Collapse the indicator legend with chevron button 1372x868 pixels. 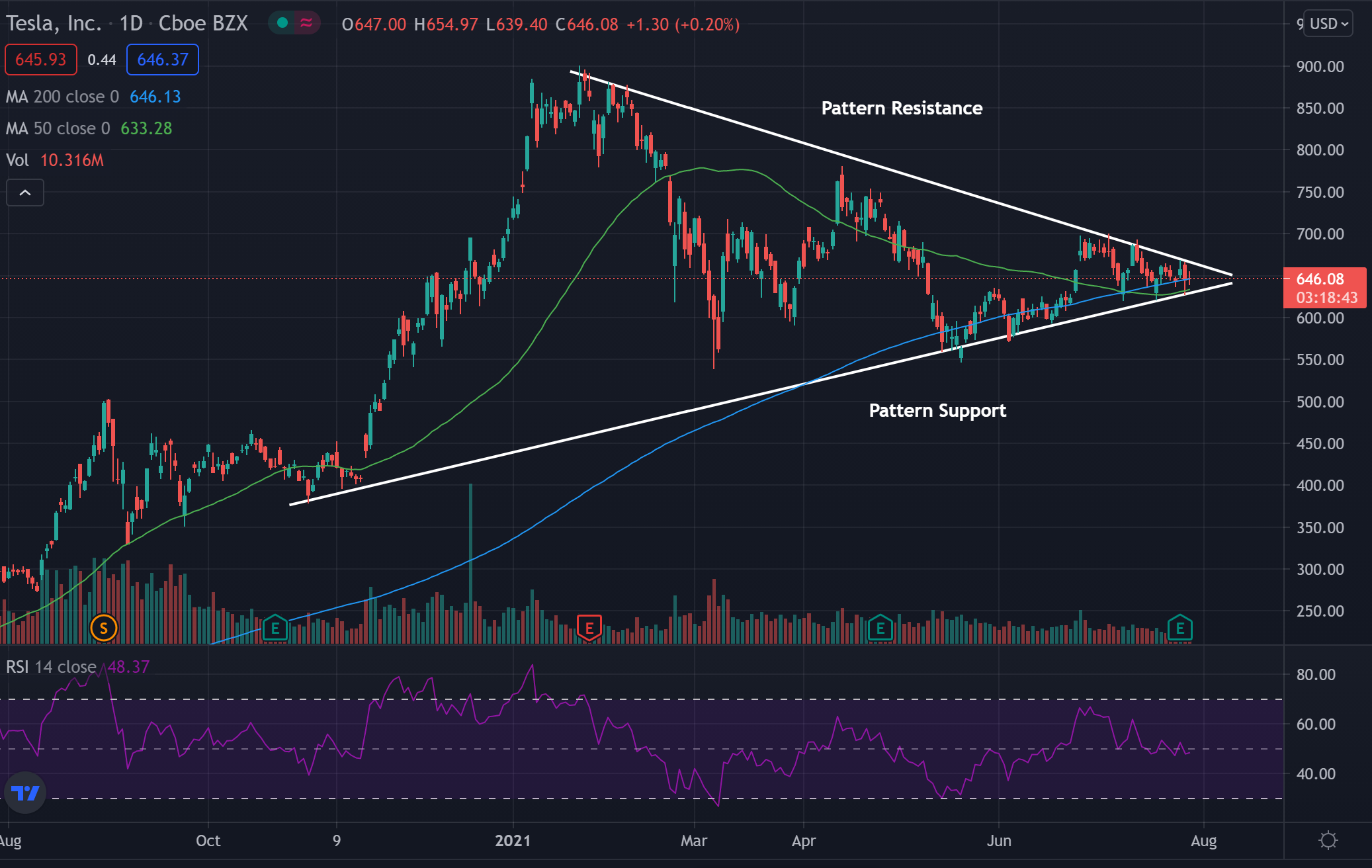click(25, 193)
